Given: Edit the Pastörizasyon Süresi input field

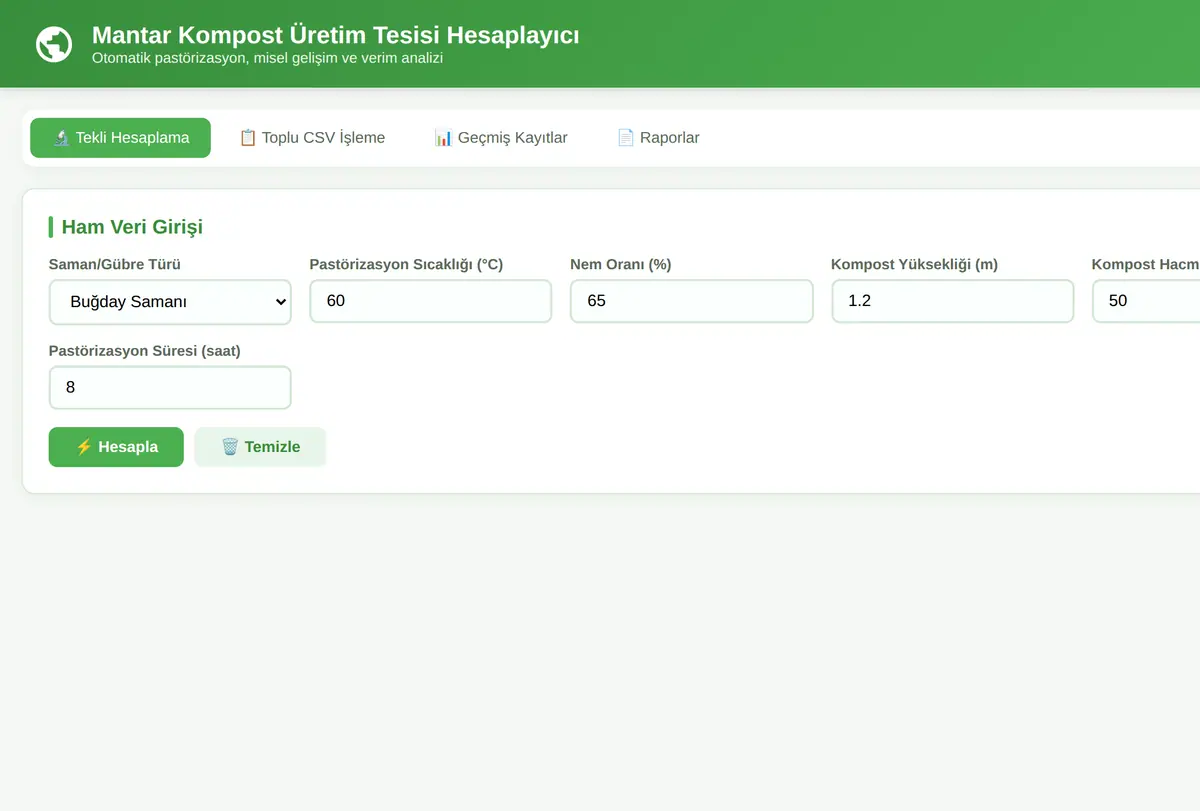Looking at the screenshot, I should click(170, 388).
